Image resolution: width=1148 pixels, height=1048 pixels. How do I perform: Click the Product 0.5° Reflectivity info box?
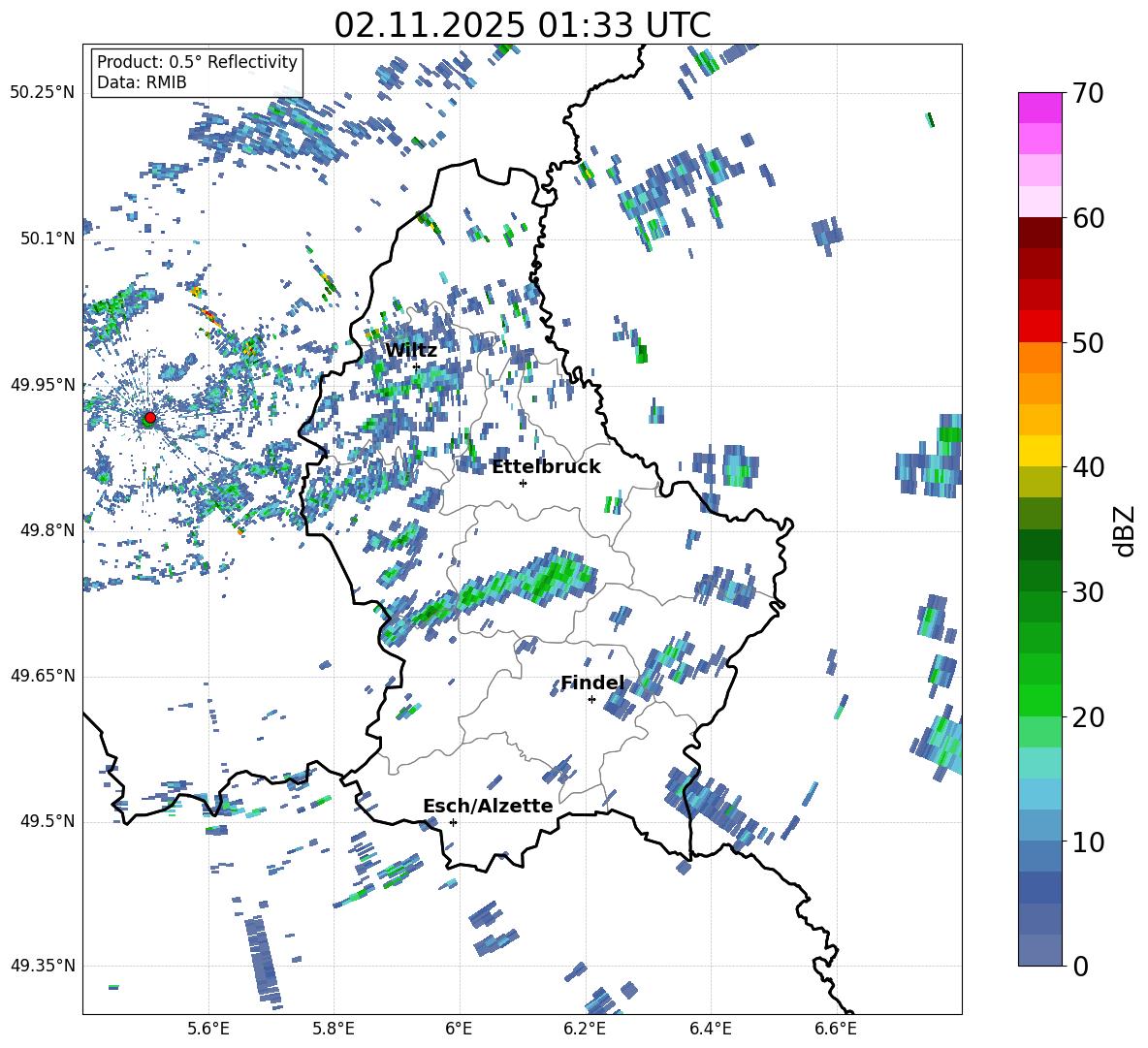[197, 72]
